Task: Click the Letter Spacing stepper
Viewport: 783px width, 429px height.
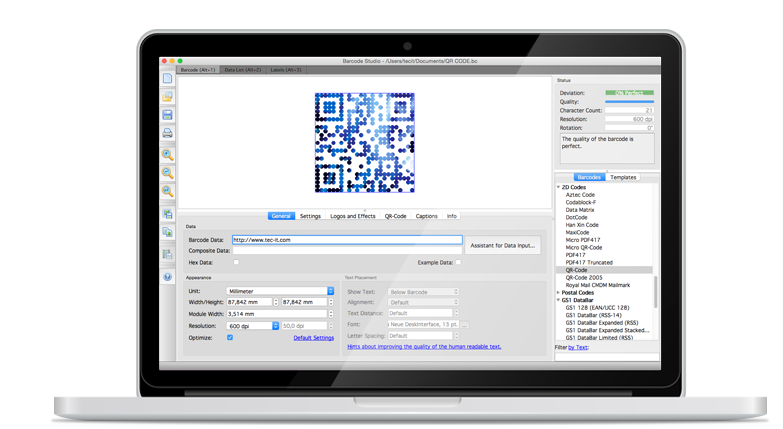Action: pyautogui.click(x=456, y=336)
